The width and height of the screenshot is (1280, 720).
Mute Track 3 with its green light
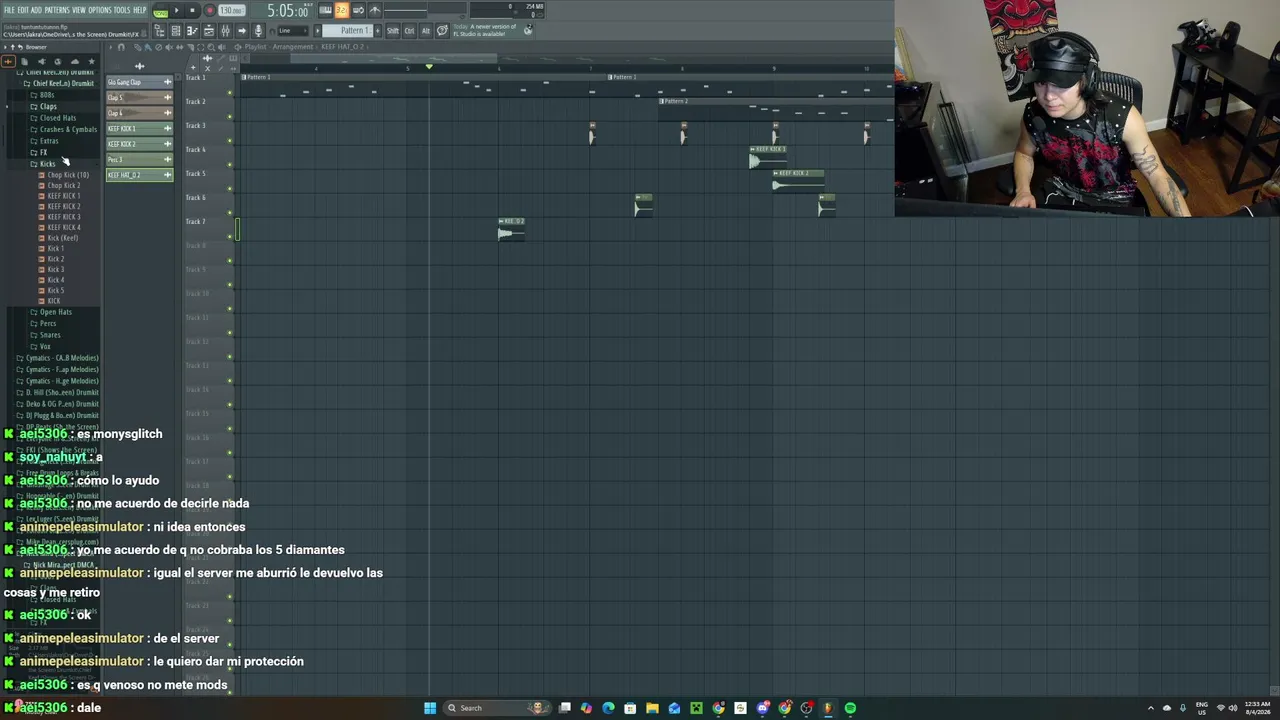coord(230,141)
